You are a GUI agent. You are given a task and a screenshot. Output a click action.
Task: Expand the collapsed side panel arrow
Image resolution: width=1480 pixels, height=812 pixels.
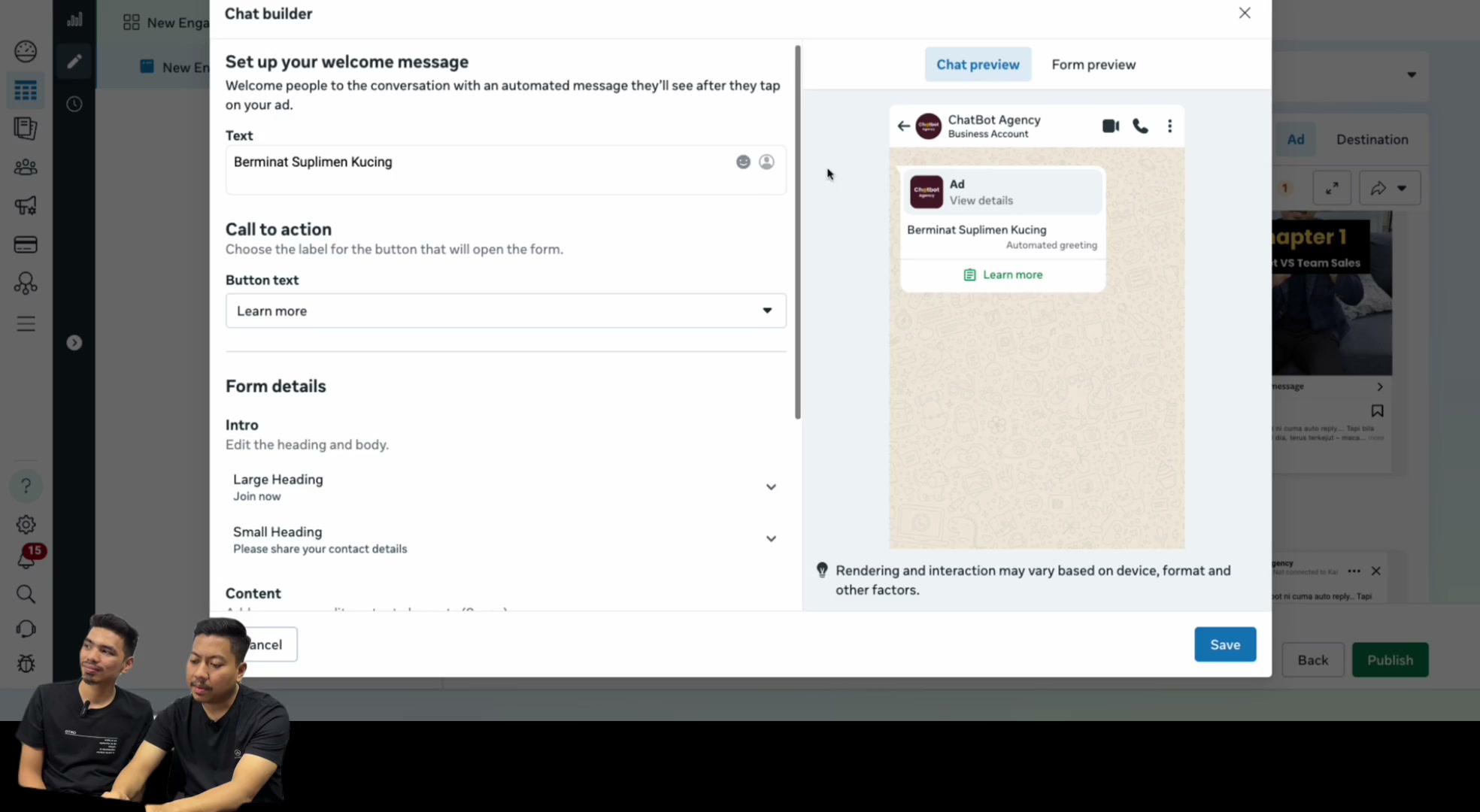(x=74, y=343)
